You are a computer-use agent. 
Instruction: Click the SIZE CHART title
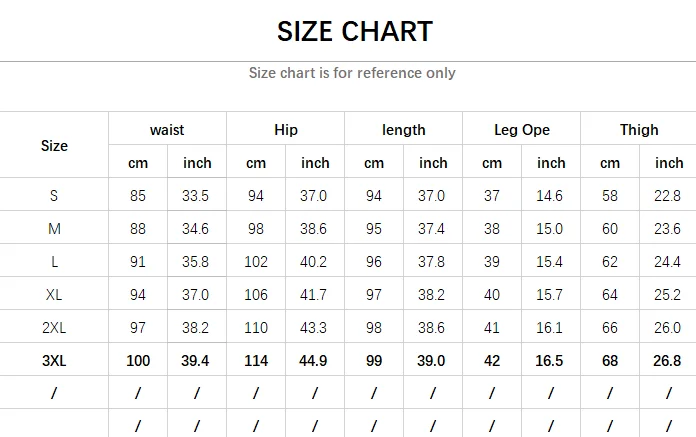click(x=355, y=31)
